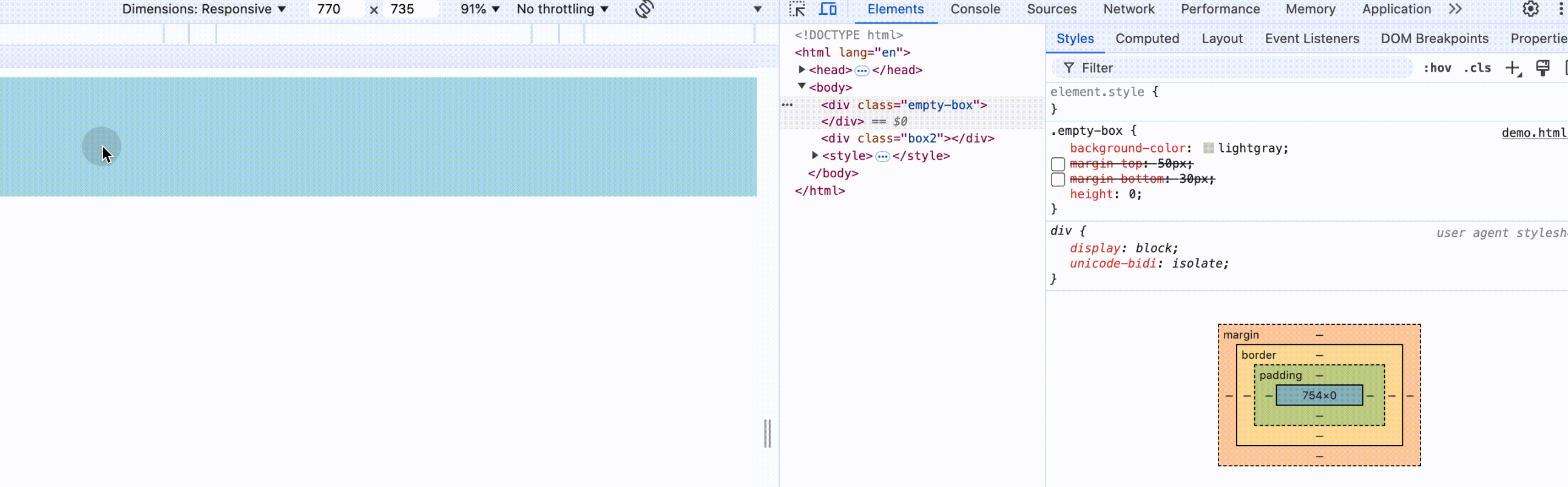Open the demo.html source link
This screenshot has height=487, width=1568.
coord(1534,133)
